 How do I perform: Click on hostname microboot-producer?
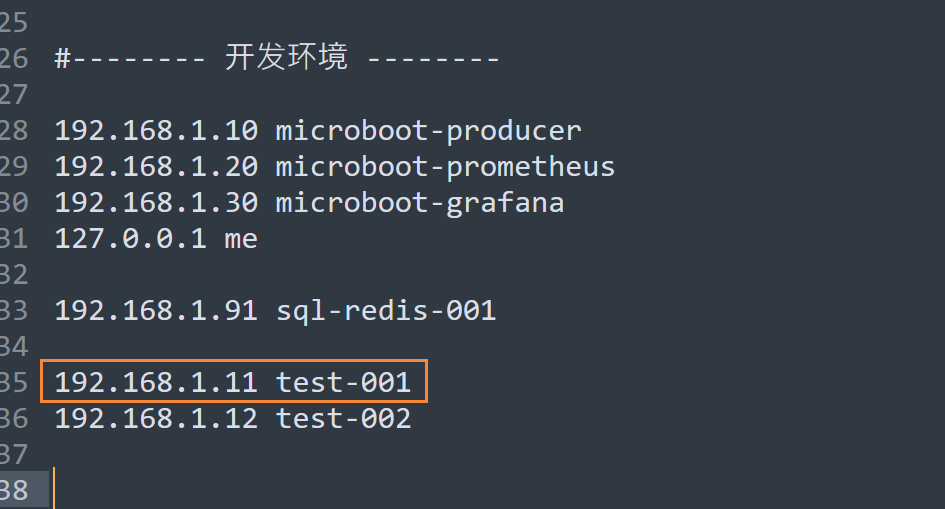428,131
